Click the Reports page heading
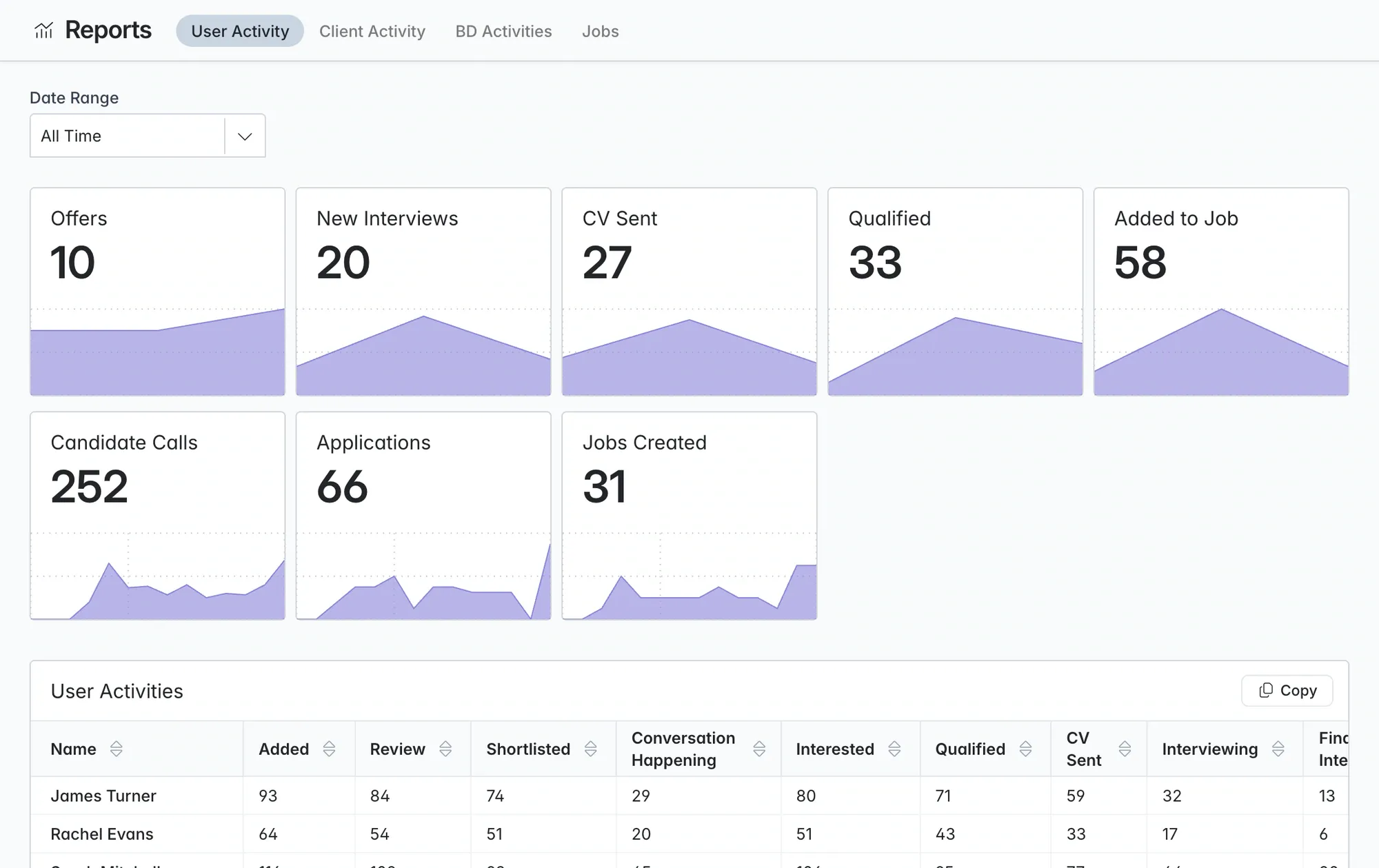This screenshot has width=1379, height=868. (x=108, y=30)
